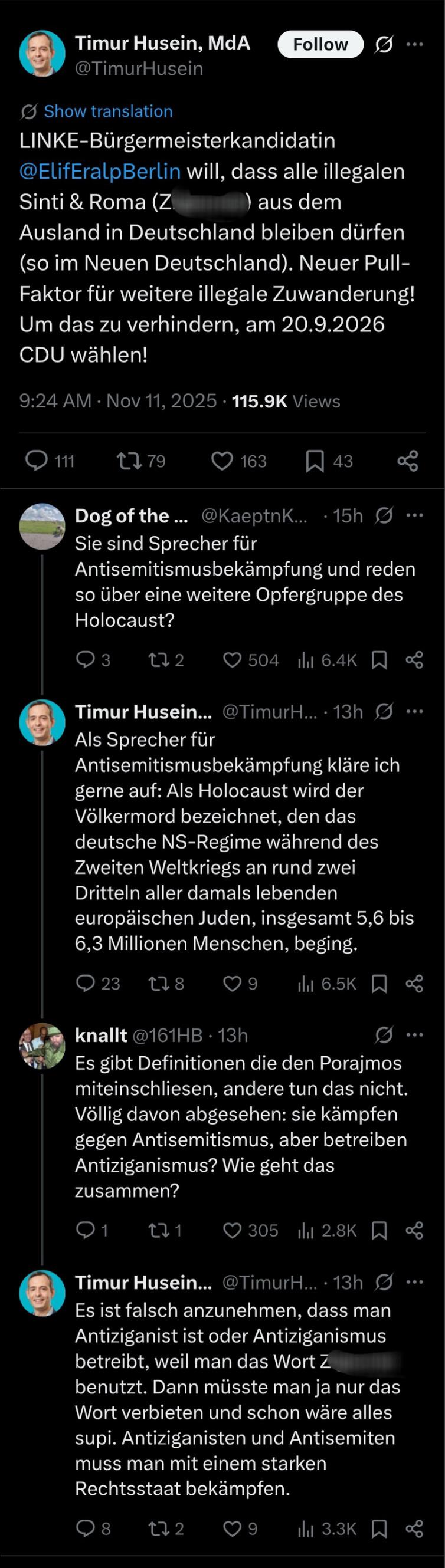Screen dimensions: 445x1568
Task: Share Timur's last reply with 3.3K views
Action: tap(414, 1528)
